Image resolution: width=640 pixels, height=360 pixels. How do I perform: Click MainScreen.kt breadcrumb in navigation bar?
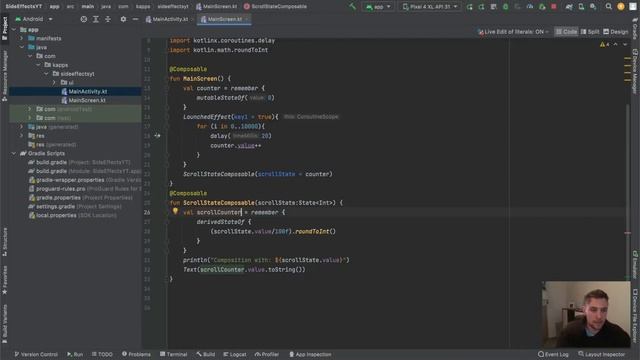pos(216,7)
